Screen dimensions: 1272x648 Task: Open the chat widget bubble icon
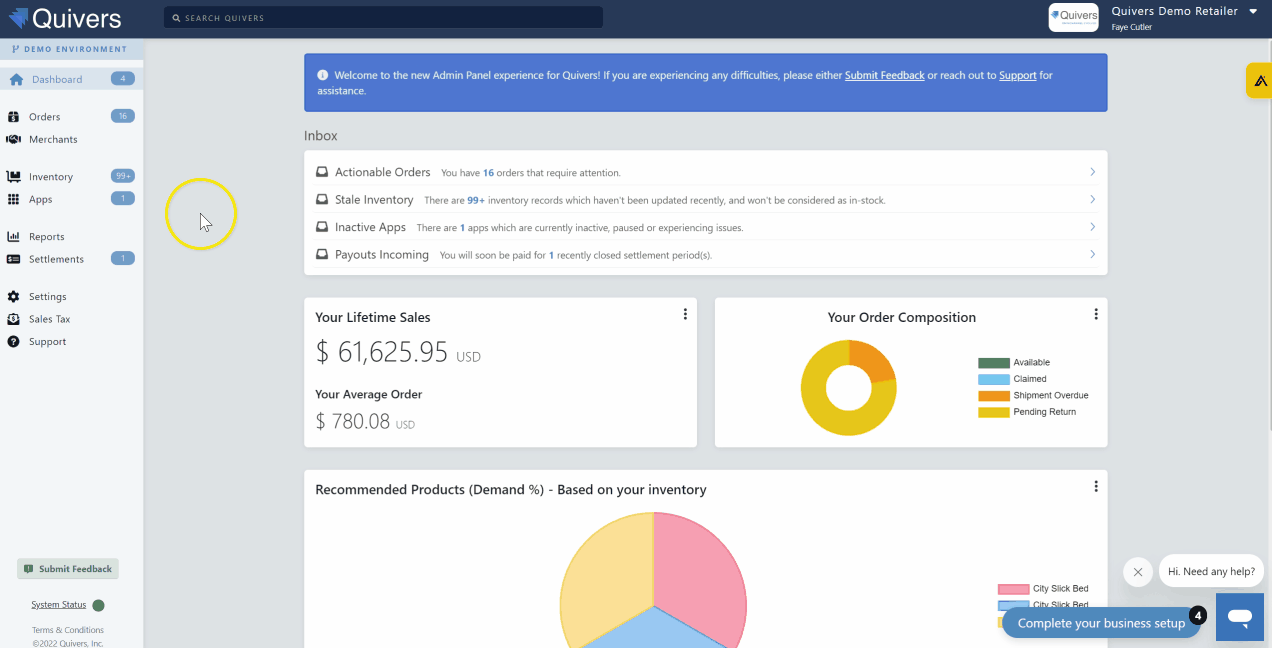(x=1240, y=617)
